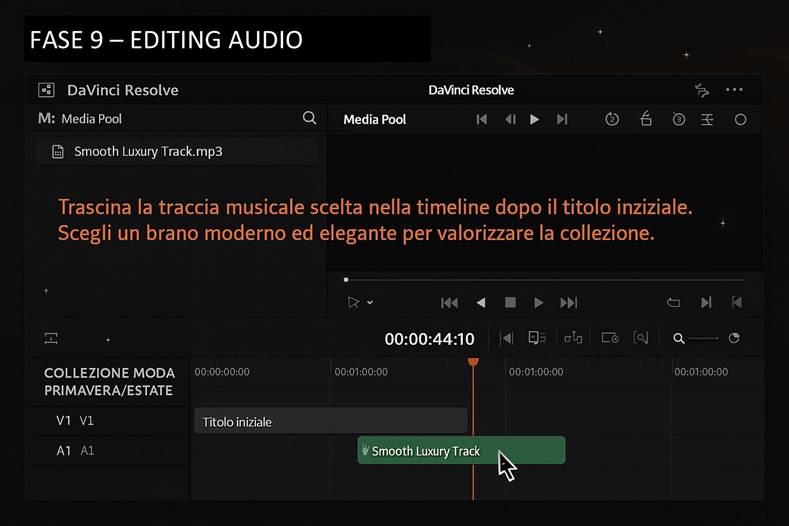Play in reverse in viewer transport

[481, 303]
